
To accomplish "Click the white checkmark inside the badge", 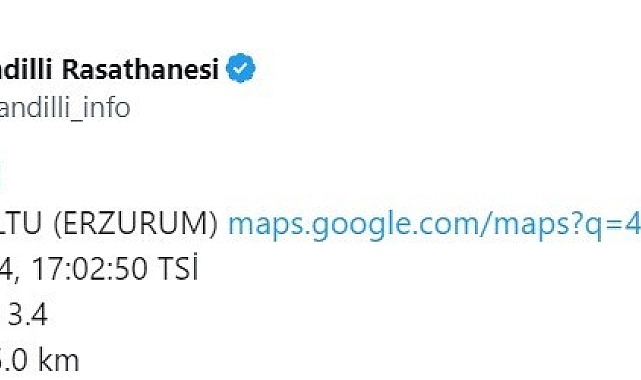I will (241, 68).
